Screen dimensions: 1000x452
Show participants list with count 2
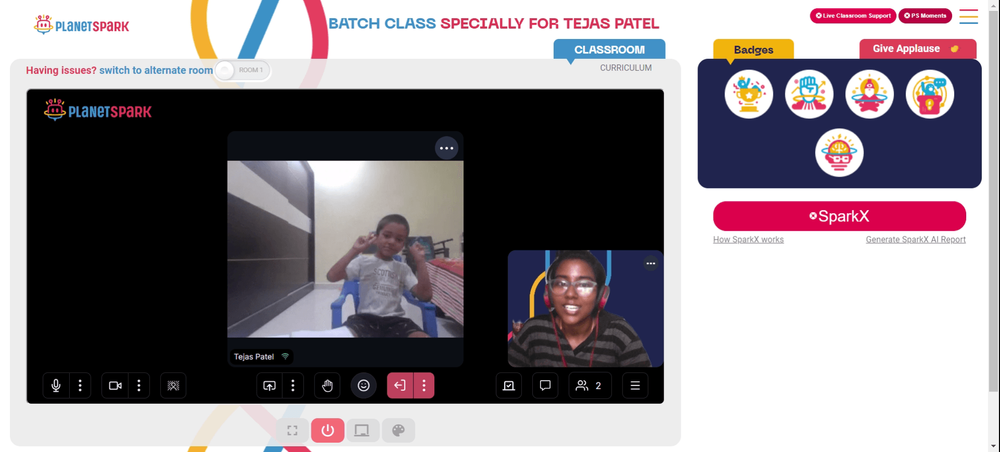point(590,386)
